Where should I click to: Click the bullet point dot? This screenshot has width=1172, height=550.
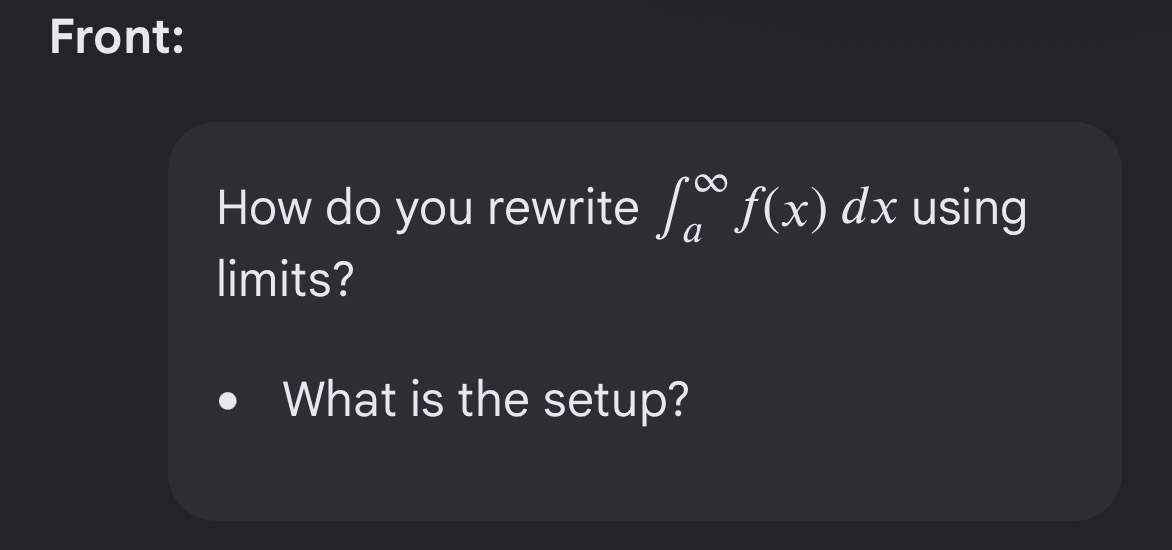point(228,401)
